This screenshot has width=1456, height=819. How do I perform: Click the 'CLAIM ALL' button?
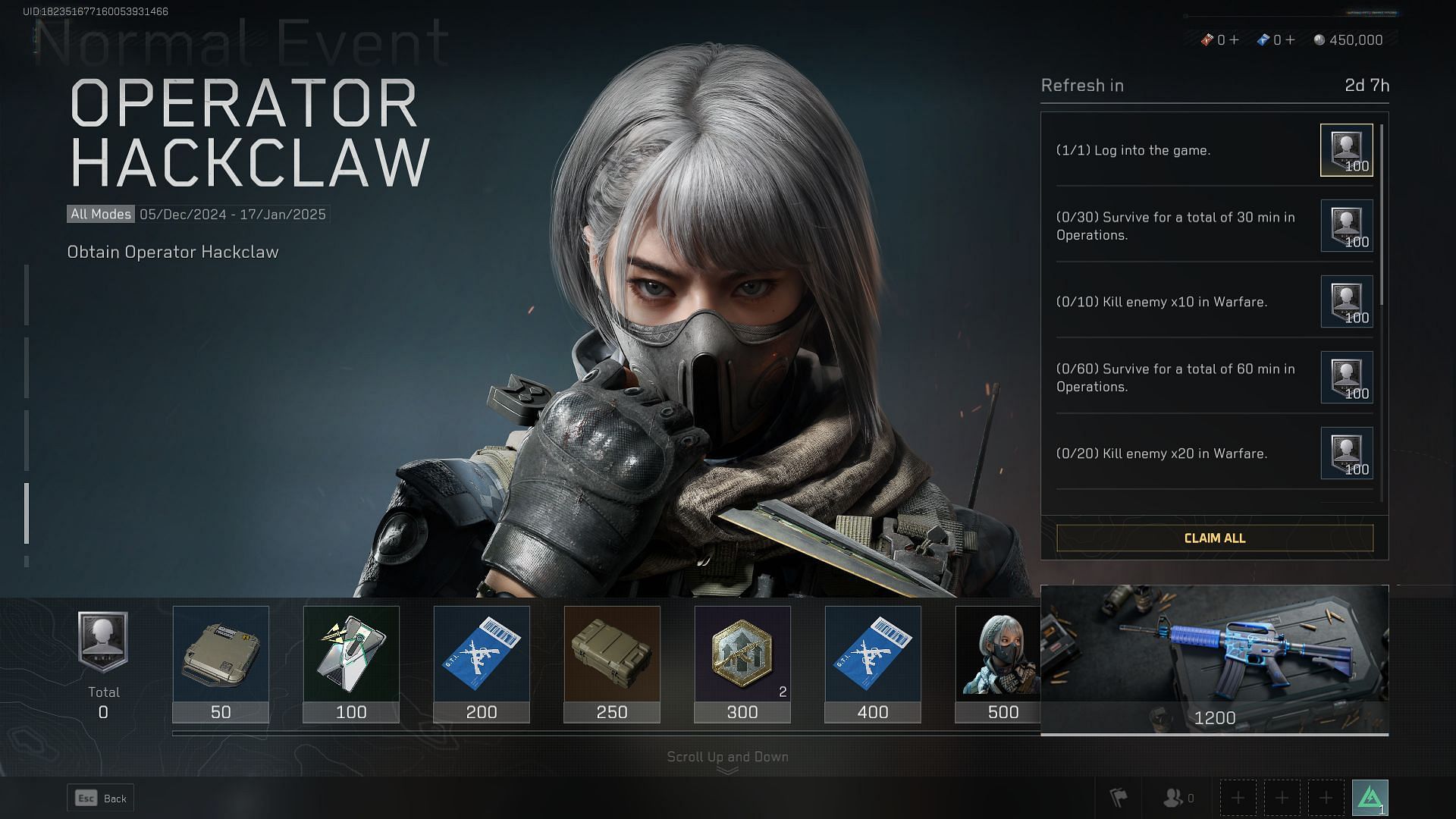pos(1215,538)
